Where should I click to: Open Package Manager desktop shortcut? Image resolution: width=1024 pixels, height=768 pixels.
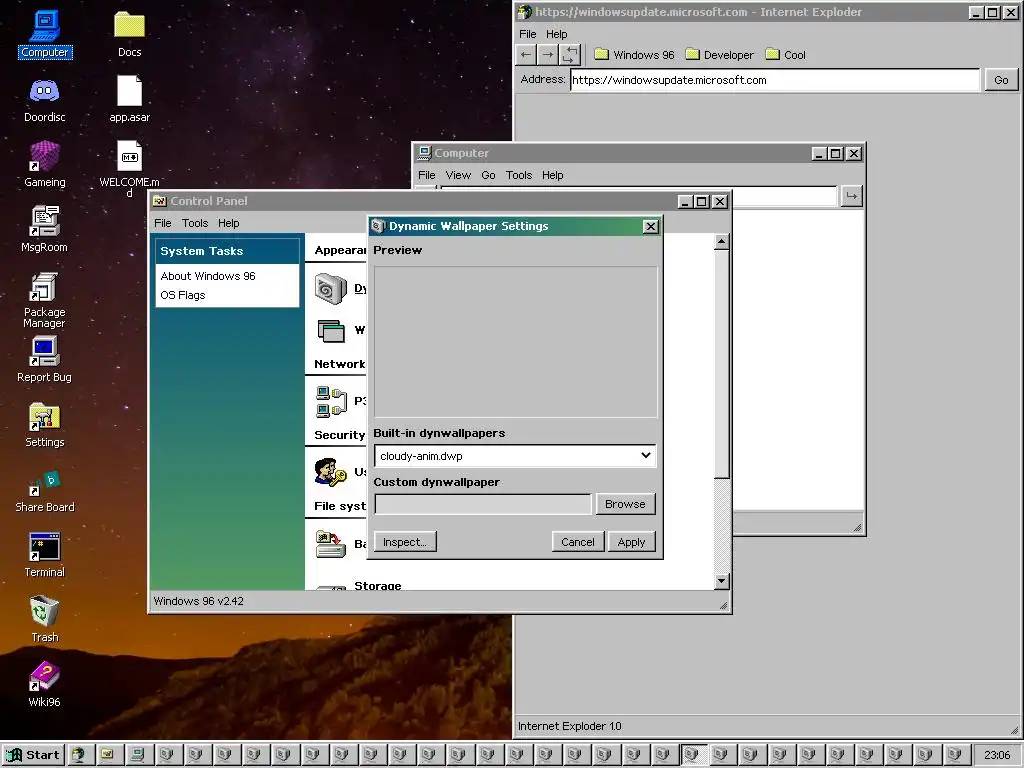click(x=44, y=299)
